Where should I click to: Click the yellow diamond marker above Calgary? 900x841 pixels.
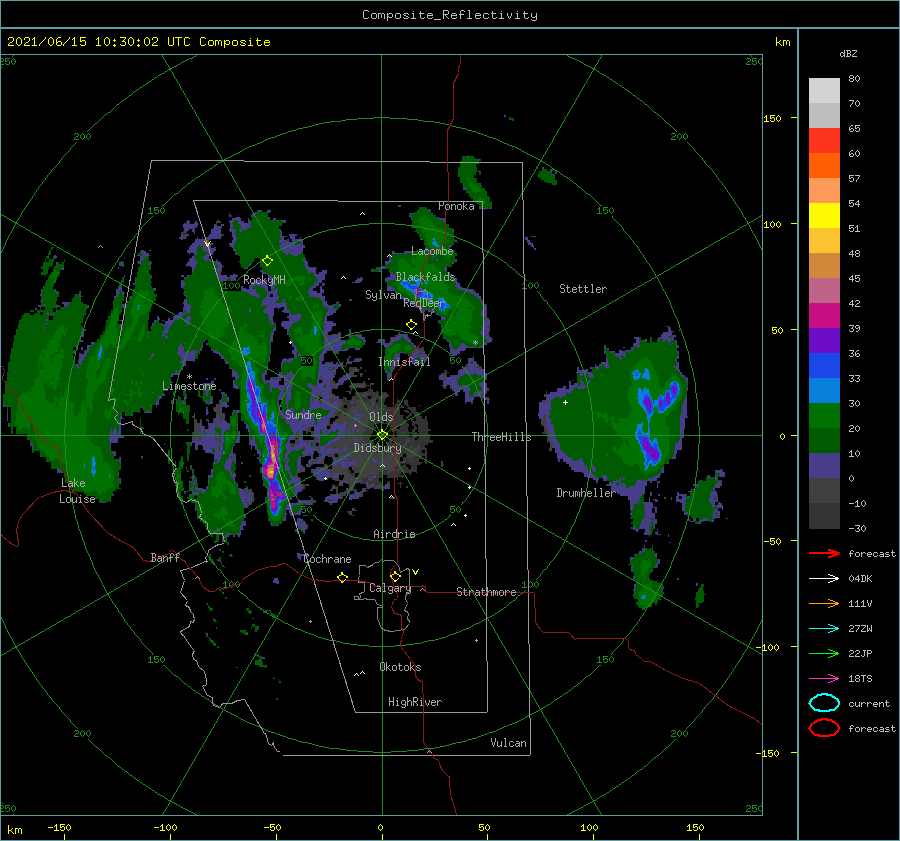[395, 576]
